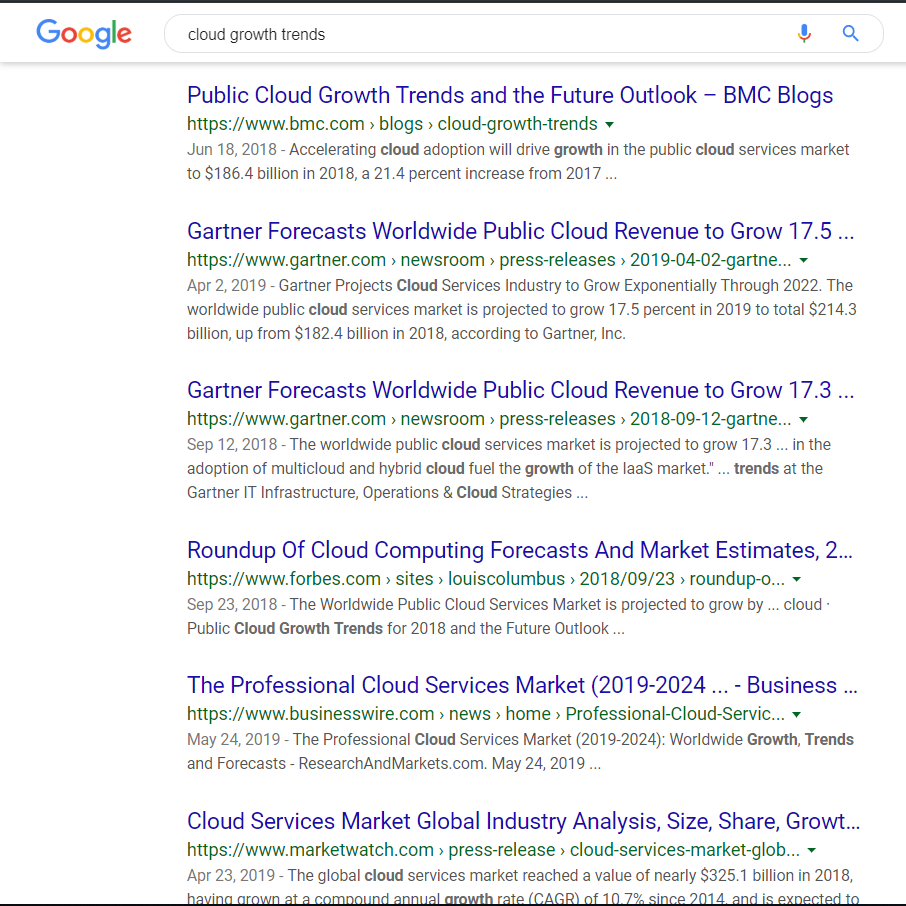Visit Gartner's 17.5 percent forecast press release

[520, 231]
